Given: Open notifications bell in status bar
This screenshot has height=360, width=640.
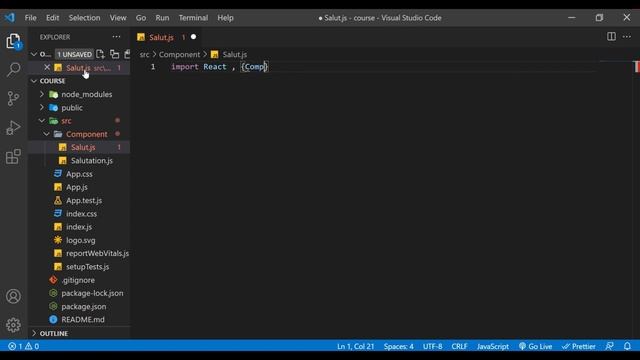Looking at the screenshot, I should [x=627, y=346].
